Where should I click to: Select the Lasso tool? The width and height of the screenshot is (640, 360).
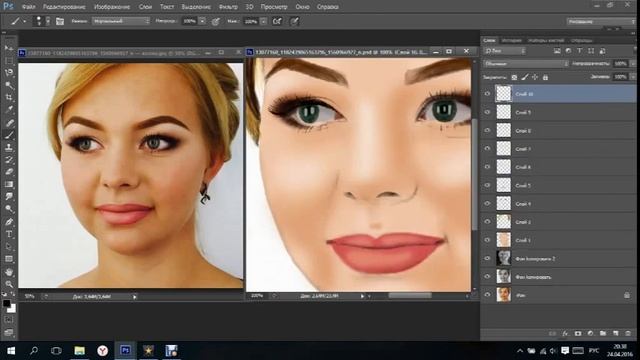tap(9, 73)
